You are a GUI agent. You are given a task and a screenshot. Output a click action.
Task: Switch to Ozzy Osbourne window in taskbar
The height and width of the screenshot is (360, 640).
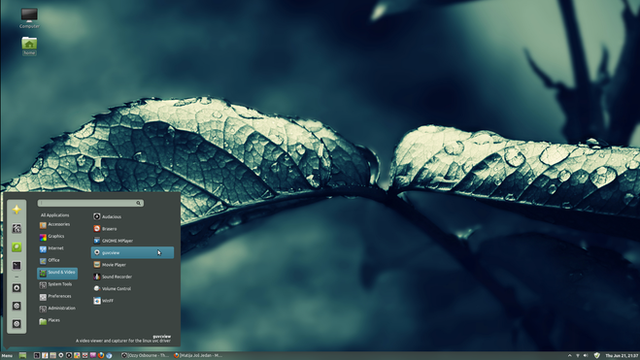click(x=145, y=356)
